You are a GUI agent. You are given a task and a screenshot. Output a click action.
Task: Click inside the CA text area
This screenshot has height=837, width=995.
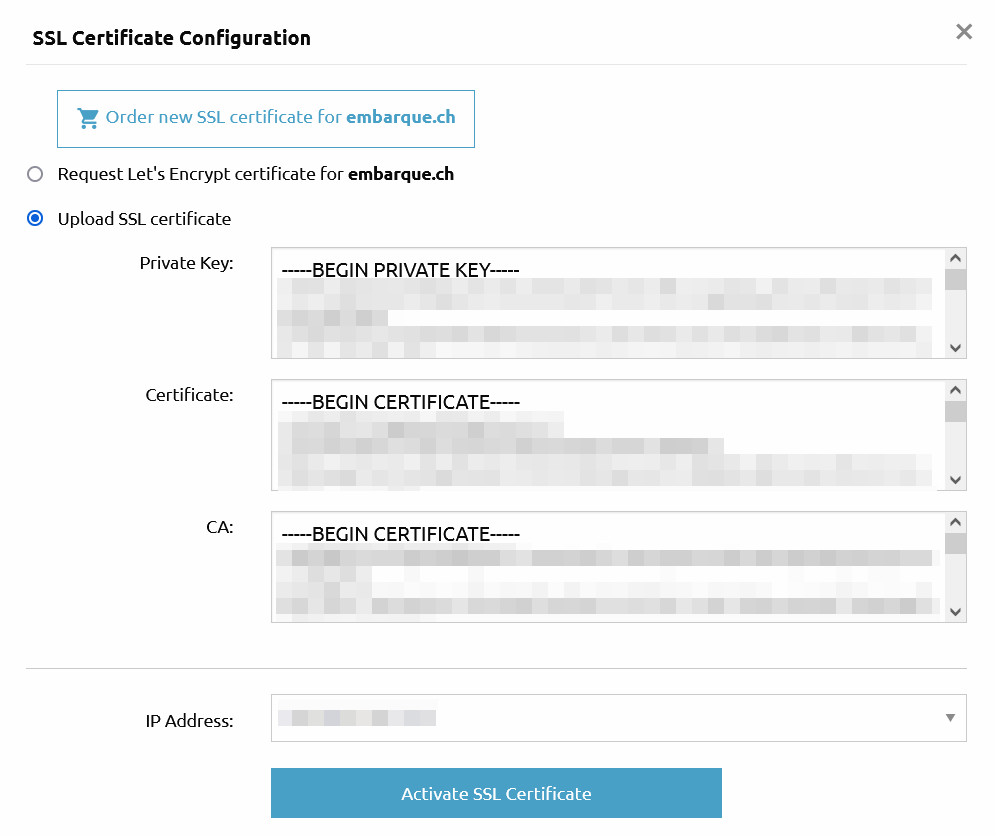[x=609, y=567]
